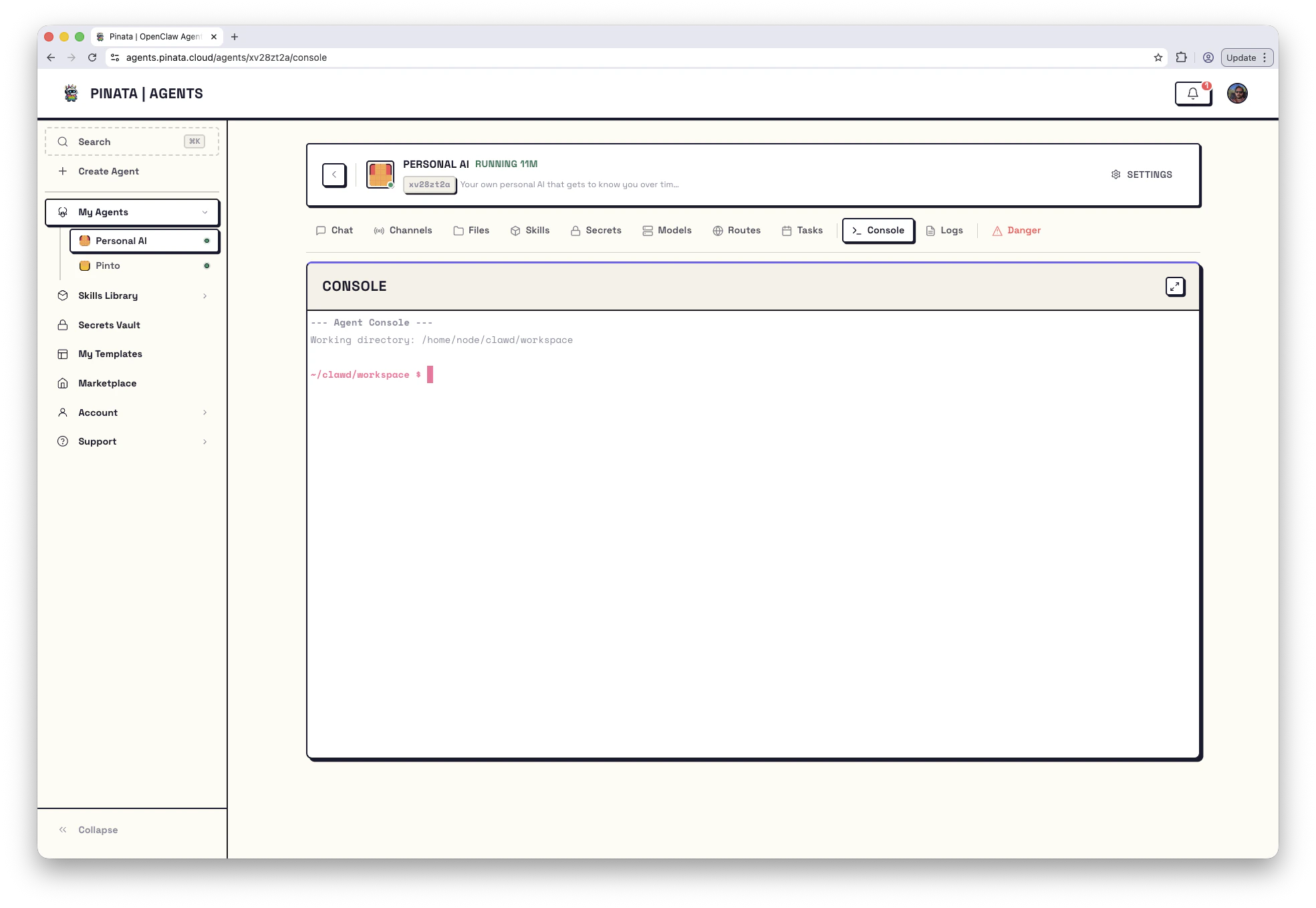The width and height of the screenshot is (1316, 908).
Task: Collapse the My Agents section
Action: pos(205,213)
